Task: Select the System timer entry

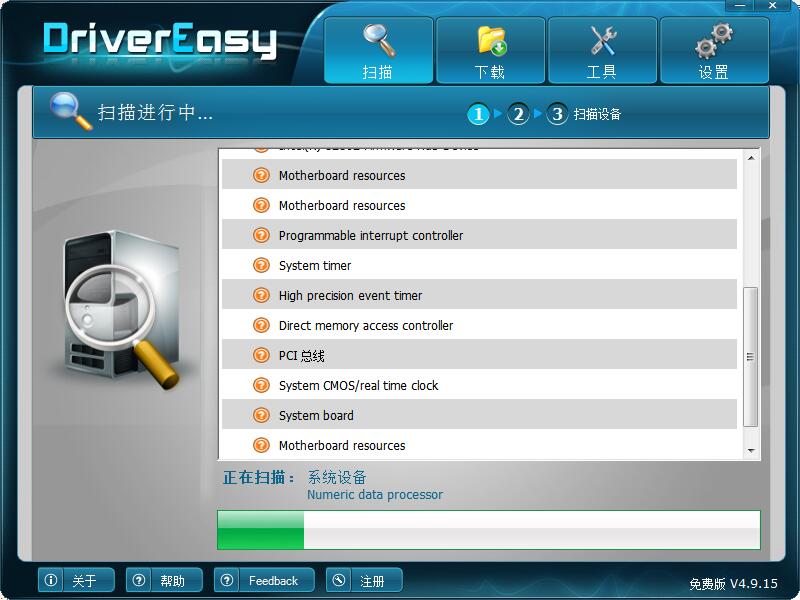Action: [x=479, y=265]
